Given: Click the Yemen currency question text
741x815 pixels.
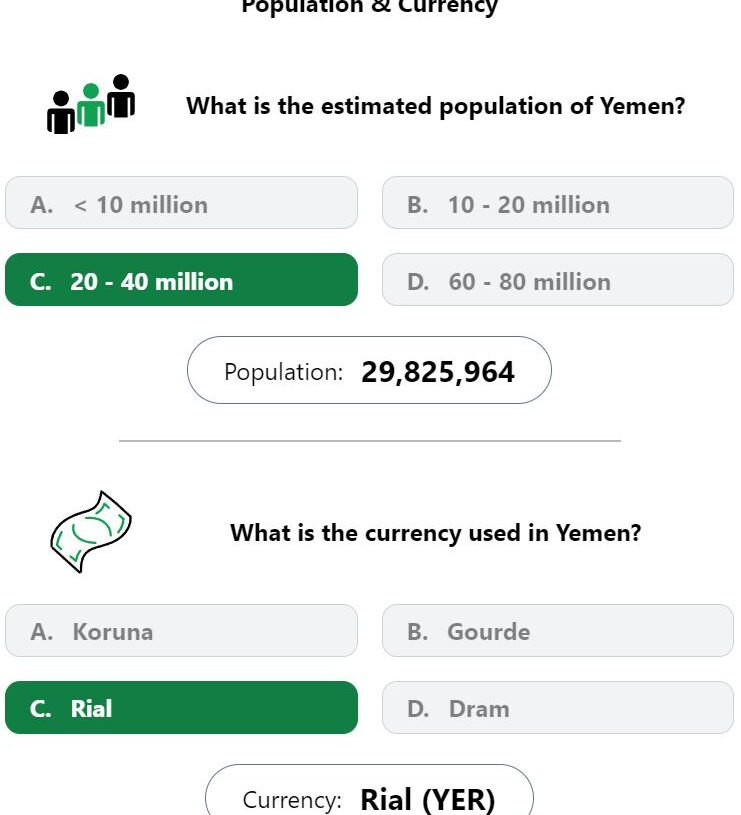Looking at the screenshot, I should coord(435,533).
